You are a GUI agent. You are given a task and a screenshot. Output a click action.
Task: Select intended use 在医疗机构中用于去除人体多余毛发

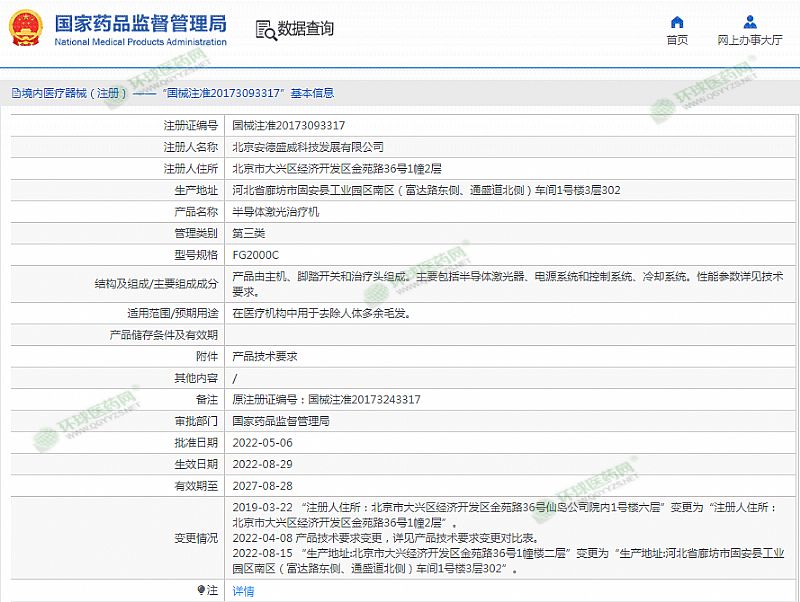(322, 313)
